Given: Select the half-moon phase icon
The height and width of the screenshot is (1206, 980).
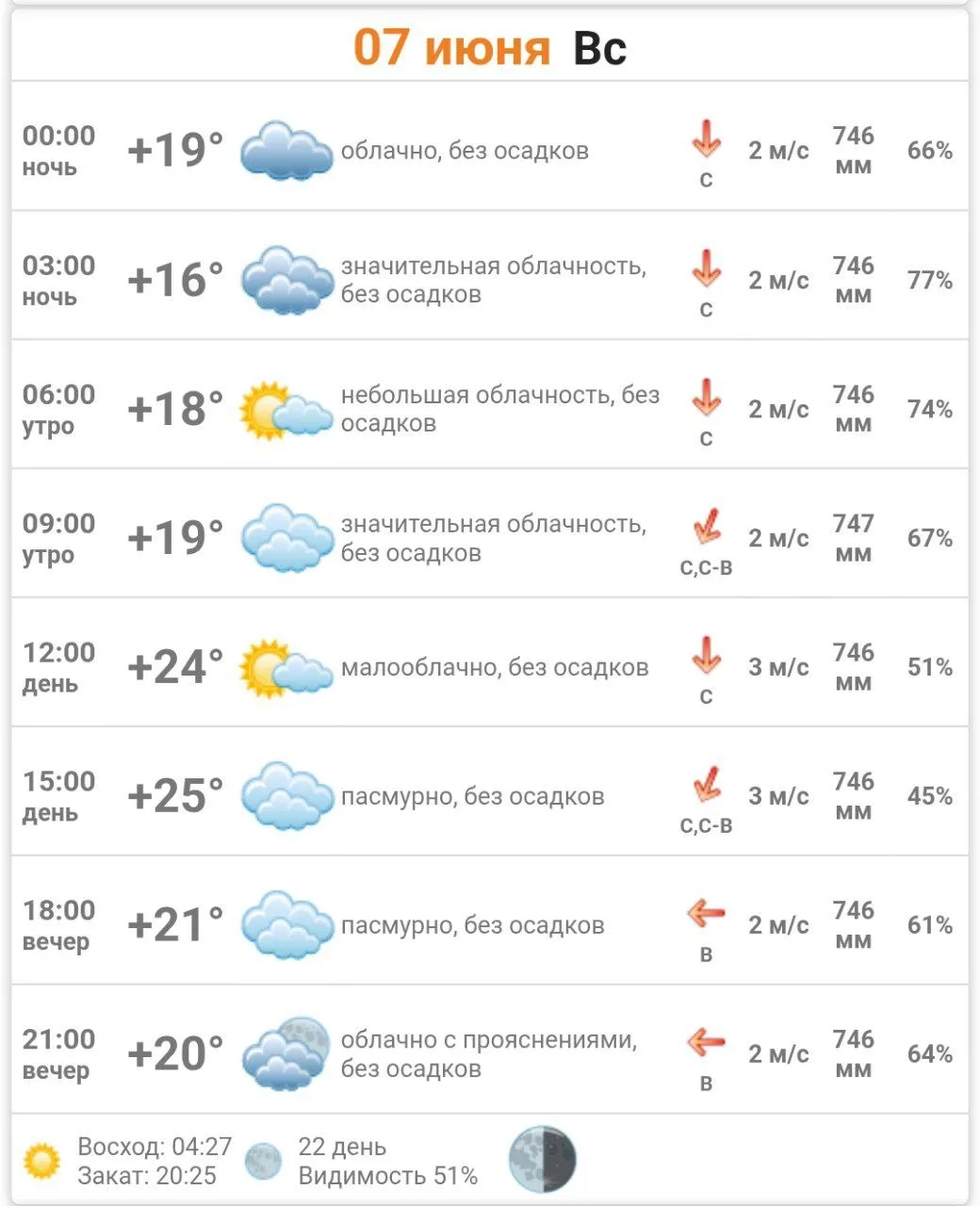Looking at the screenshot, I should 542,1160.
